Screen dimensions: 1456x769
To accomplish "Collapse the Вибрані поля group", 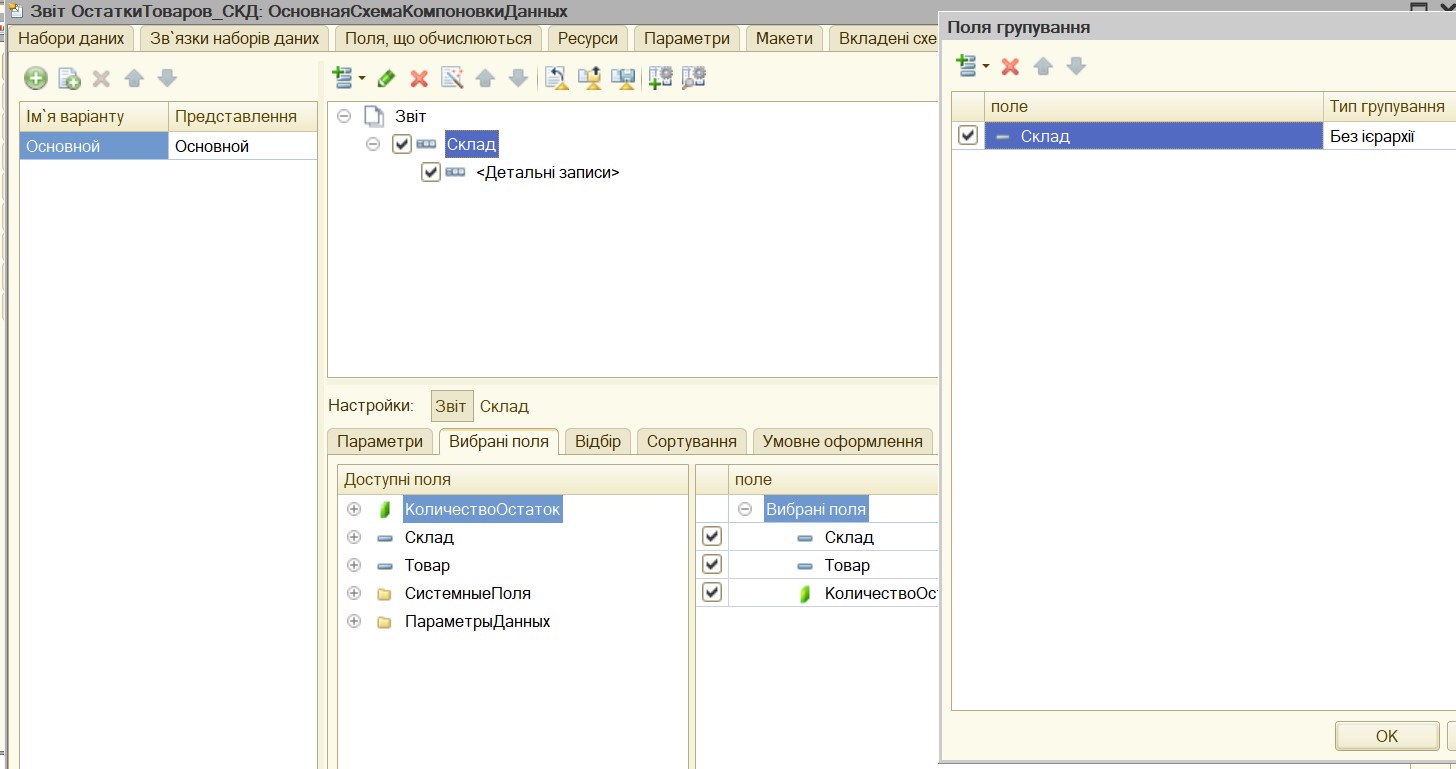I will click(x=744, y=510).
